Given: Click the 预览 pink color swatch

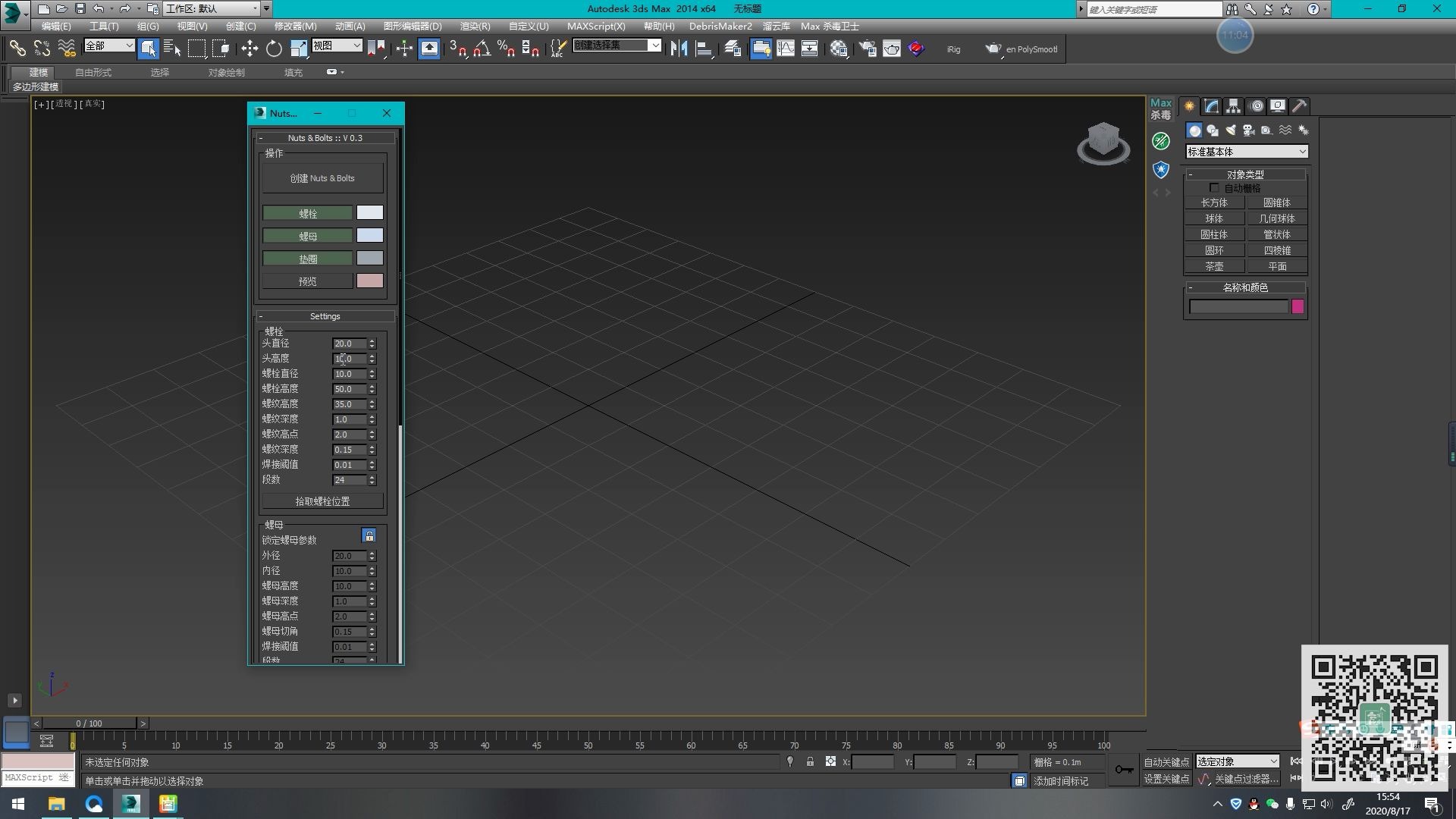Looking at the screenshot, I should (x=370, y=281).
